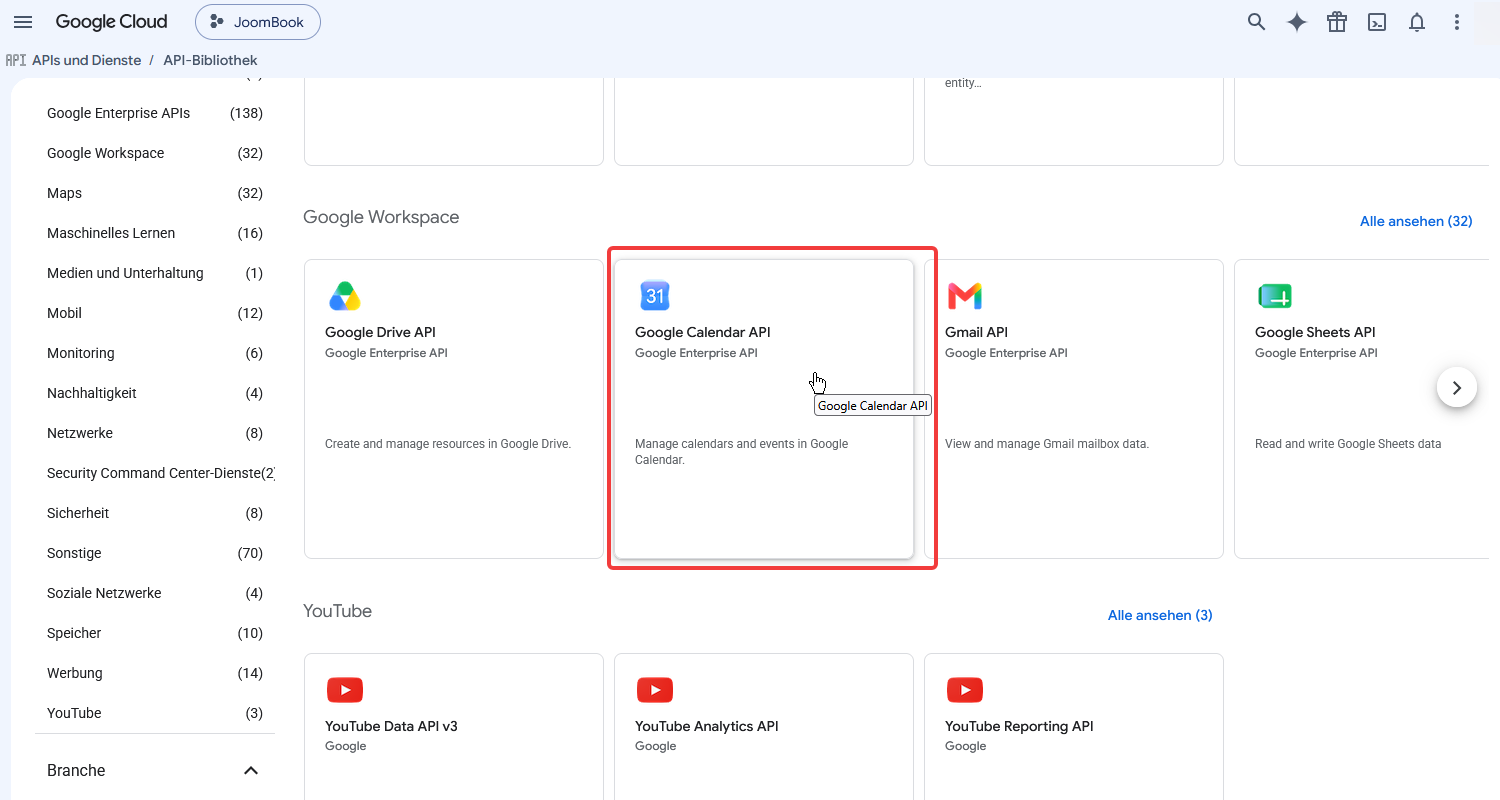The width and height of the screenshot is (1500, 800).
Task: Click the (70) count beside Sonstige
Action: 250,553
